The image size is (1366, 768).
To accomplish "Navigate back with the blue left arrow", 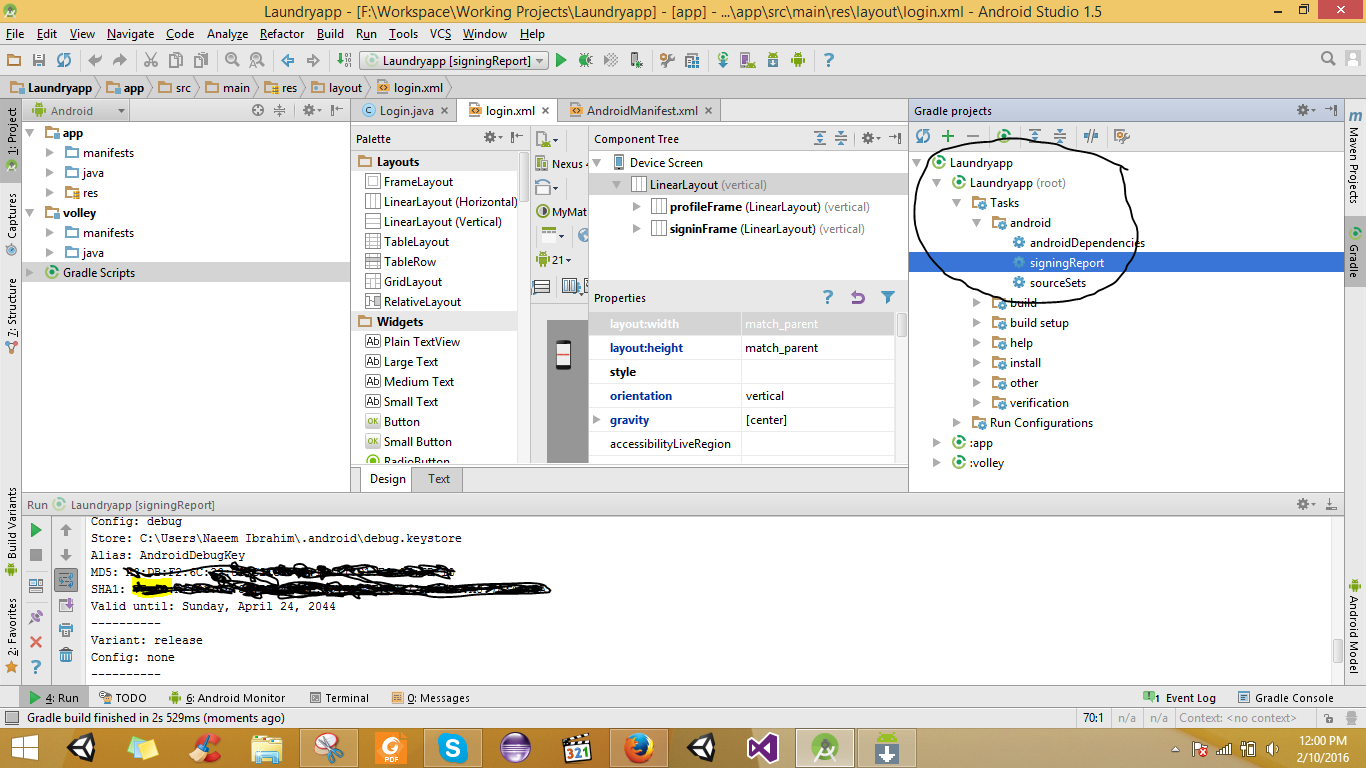I will (288, 61).
